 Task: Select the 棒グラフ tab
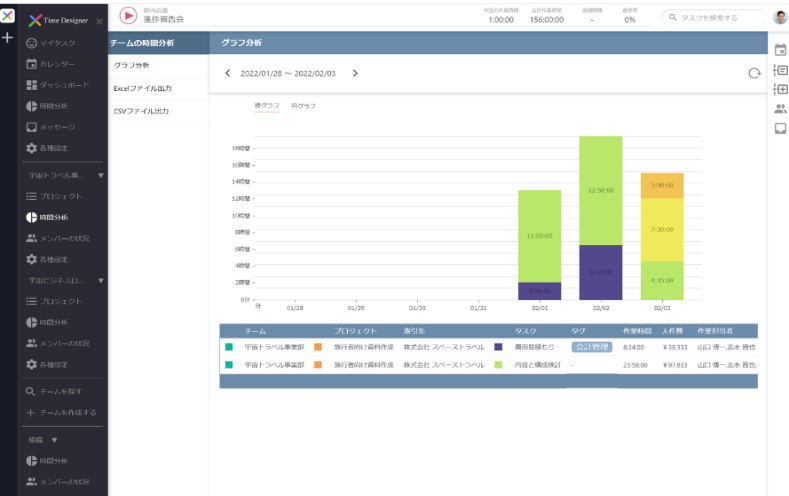point(267,106)
